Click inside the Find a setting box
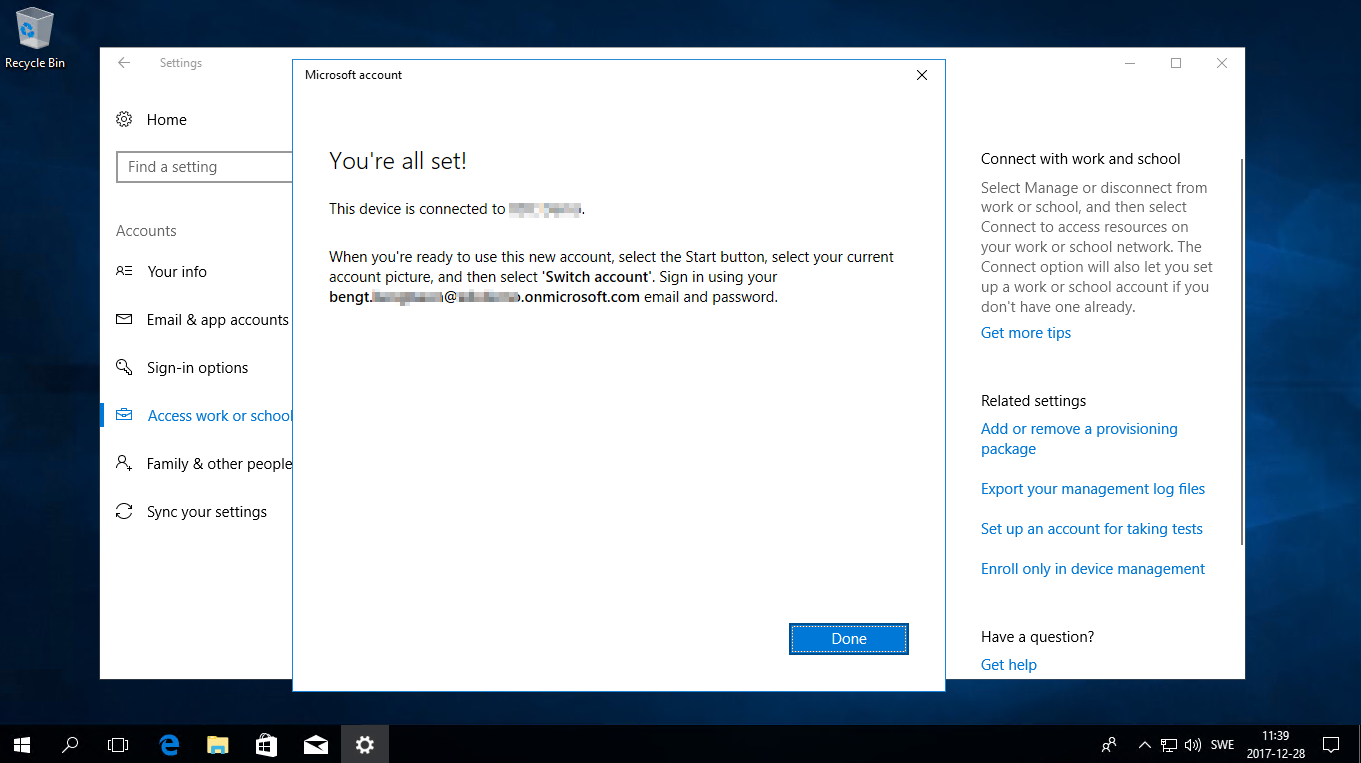Screen dimensions: 1361x763 click(204, 167)
